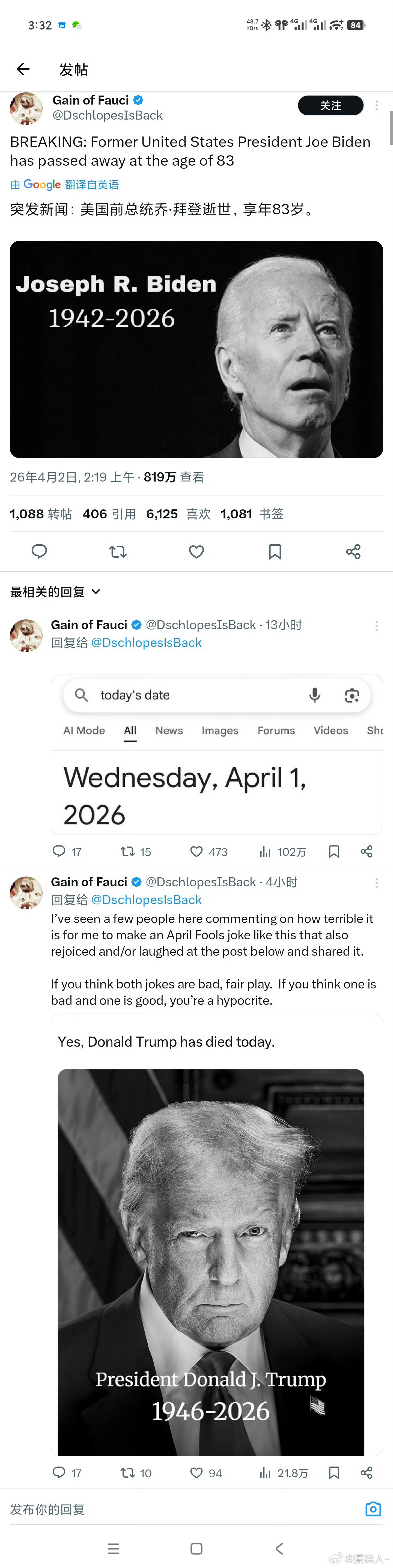Select the Images tab in search screenshot
Viewport: 393px width, 1568px height.
[x=220, y=730]
